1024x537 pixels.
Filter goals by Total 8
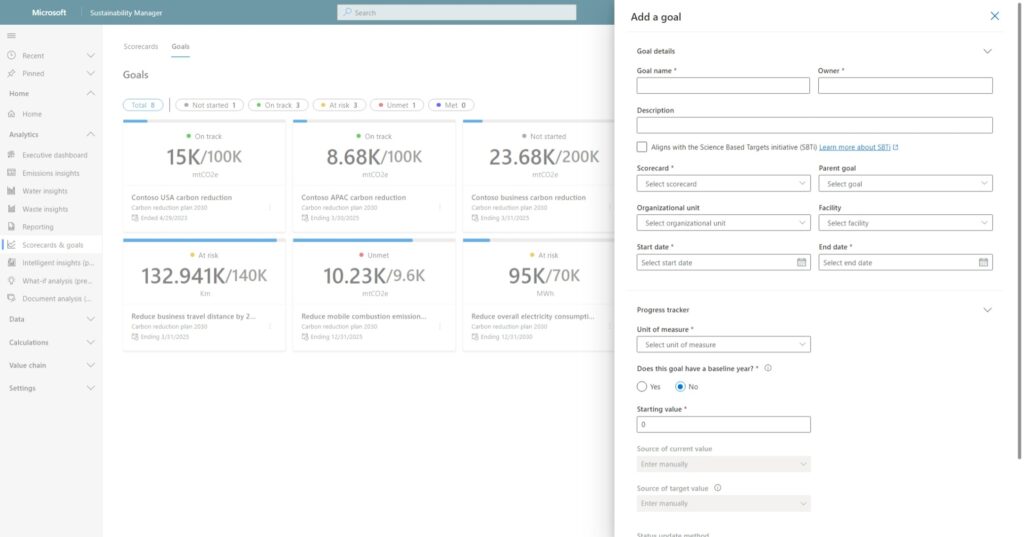click(x=143, y=105)
